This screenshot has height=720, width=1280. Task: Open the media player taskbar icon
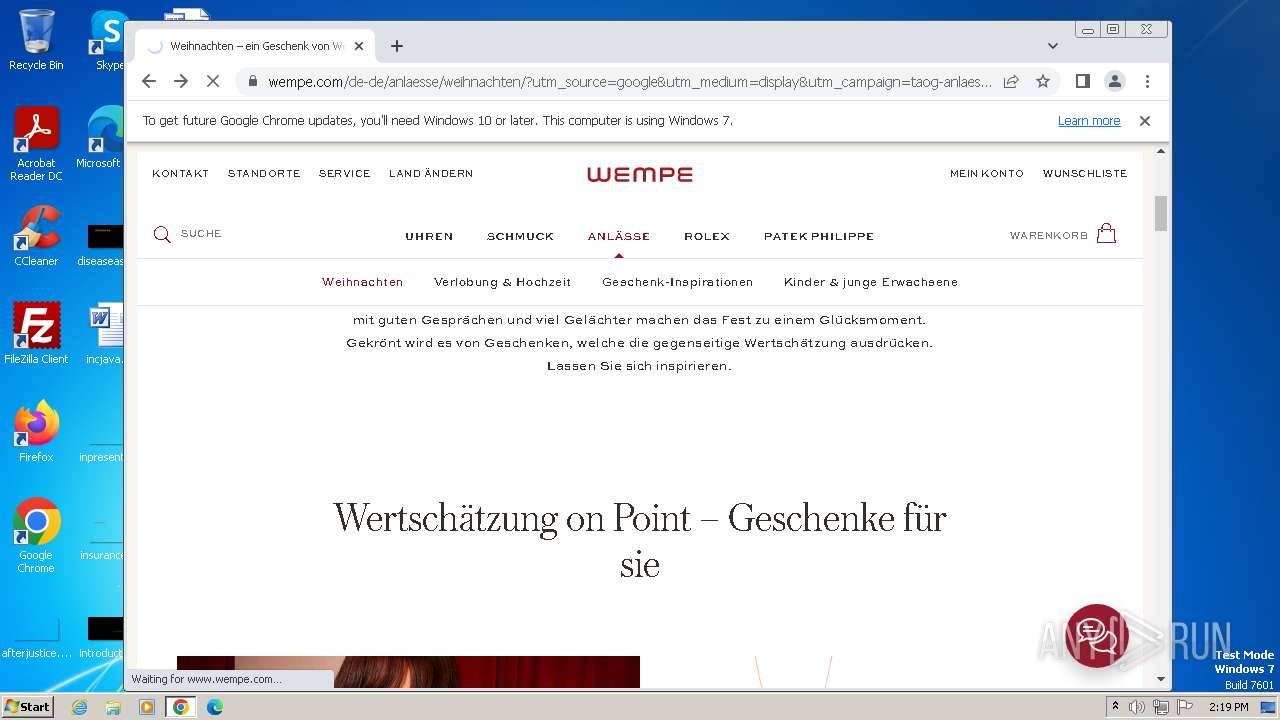tap(147, 707)
